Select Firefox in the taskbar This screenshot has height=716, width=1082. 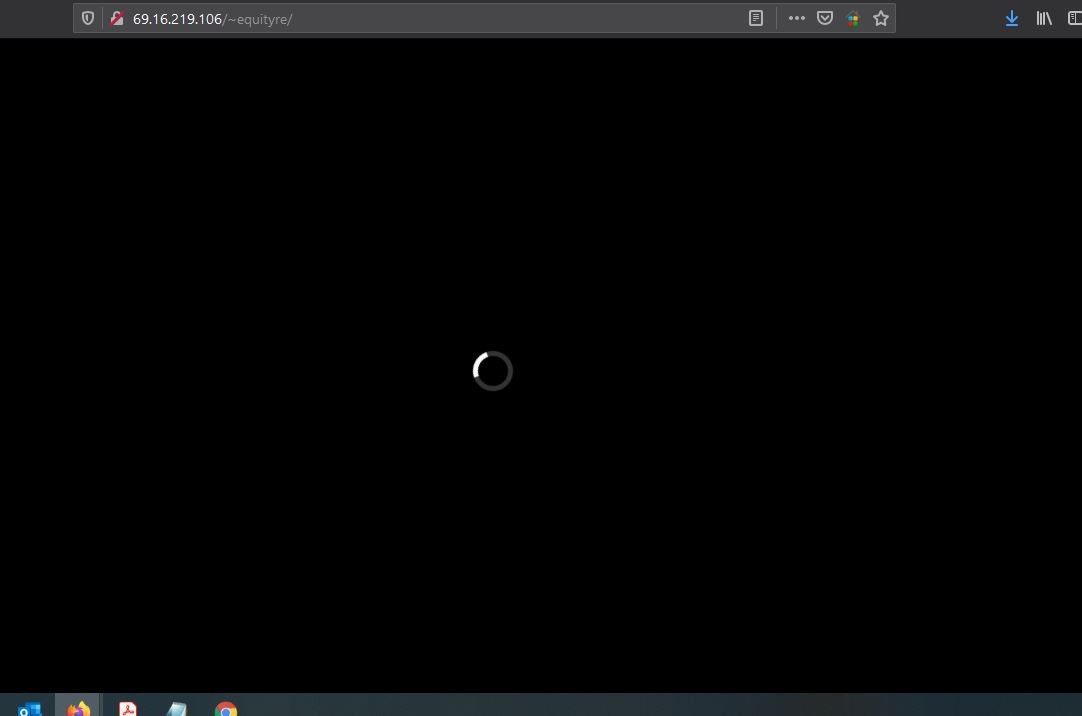[78, 707]
